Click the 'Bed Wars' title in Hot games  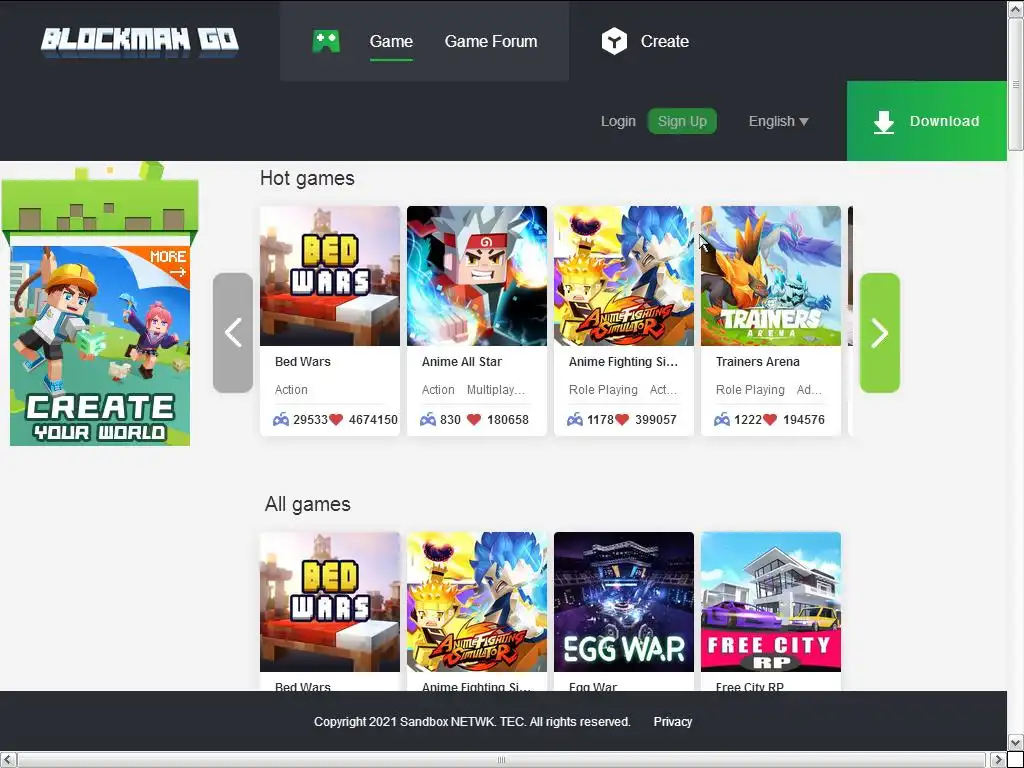(x=302, y=362)
